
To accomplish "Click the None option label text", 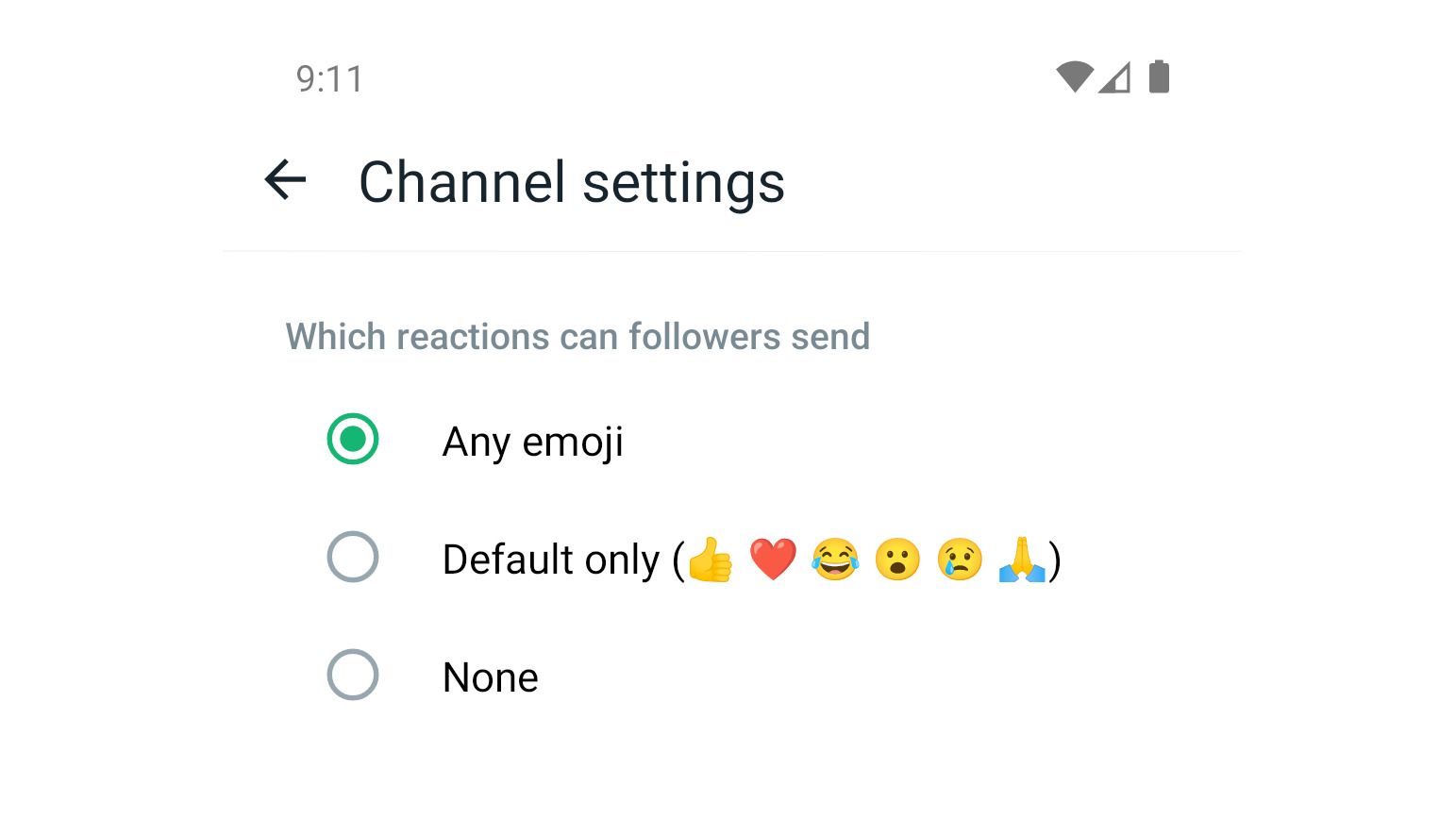I will point(489,676).
